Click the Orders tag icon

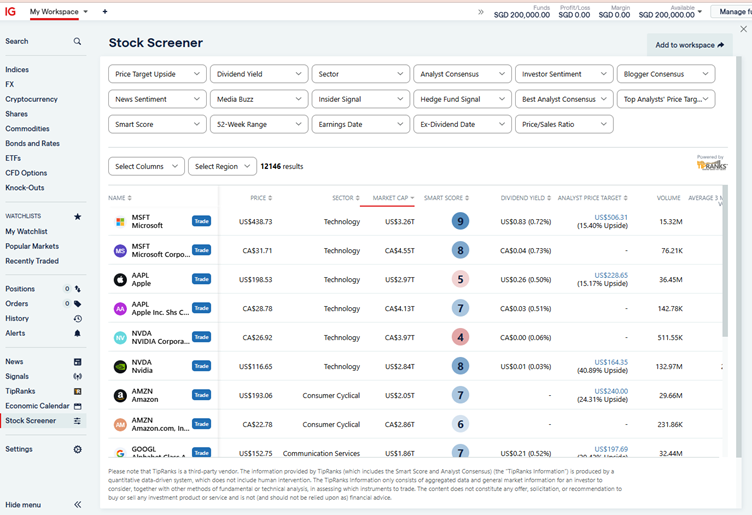pos(78,304)
